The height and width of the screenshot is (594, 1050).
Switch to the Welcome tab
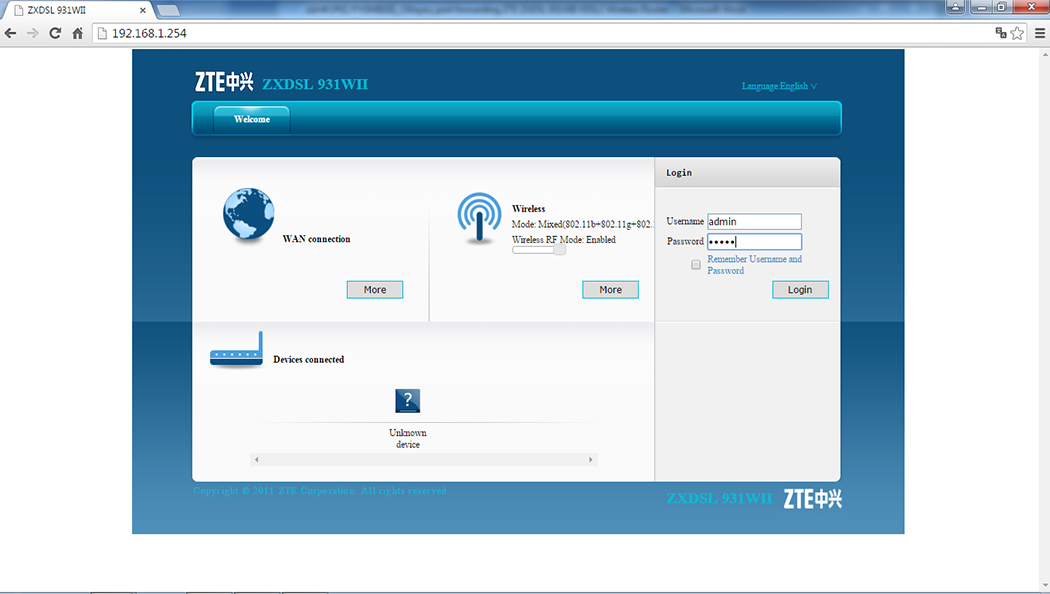[252, 119]
